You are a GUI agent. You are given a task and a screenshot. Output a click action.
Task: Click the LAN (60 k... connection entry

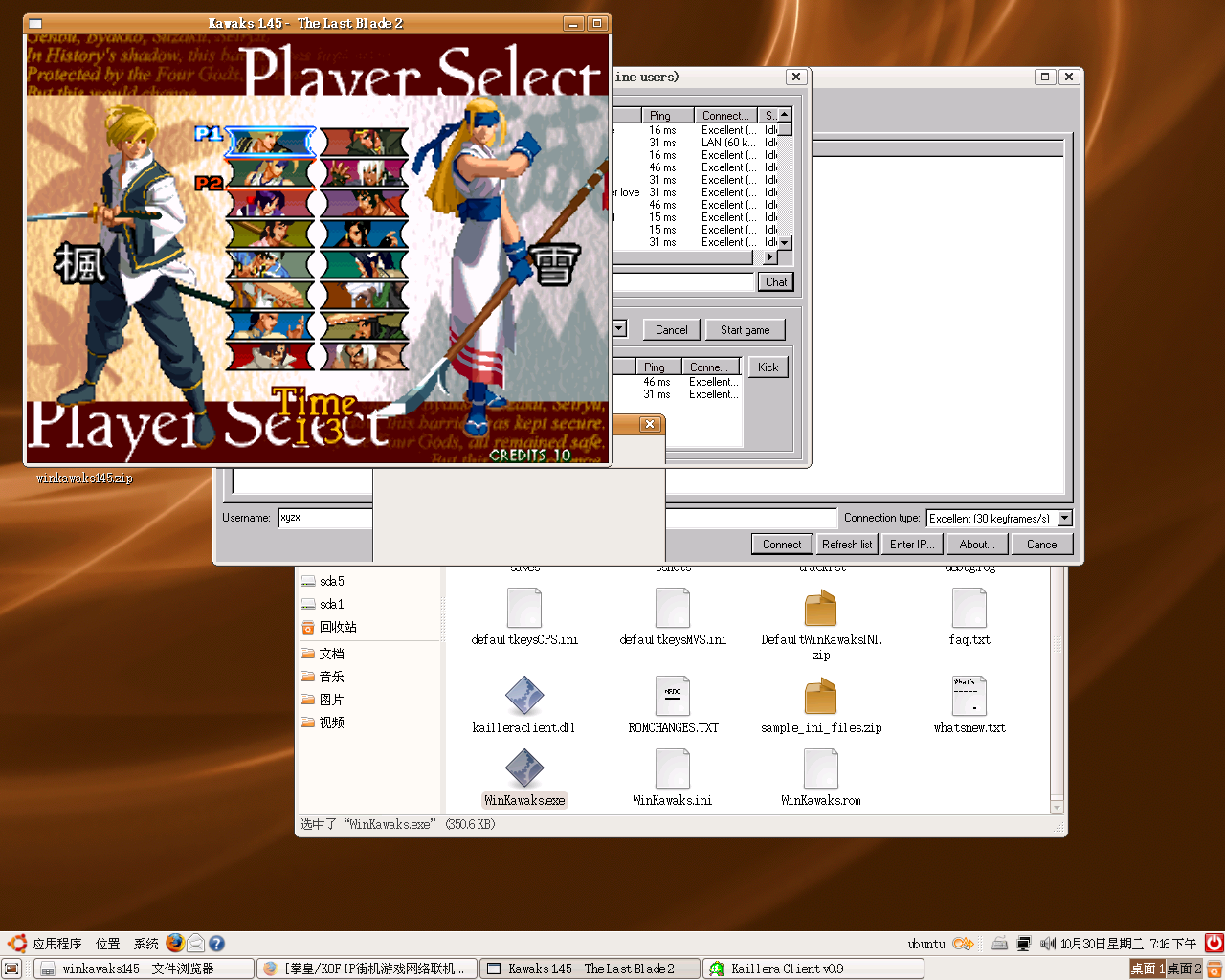728,143
